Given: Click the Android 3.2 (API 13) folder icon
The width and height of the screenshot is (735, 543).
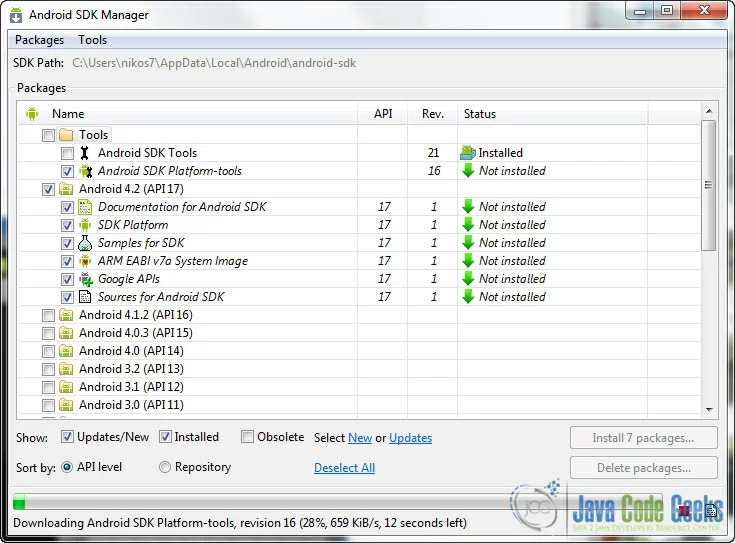Looking at the screenshot, I should coord(66,369).
